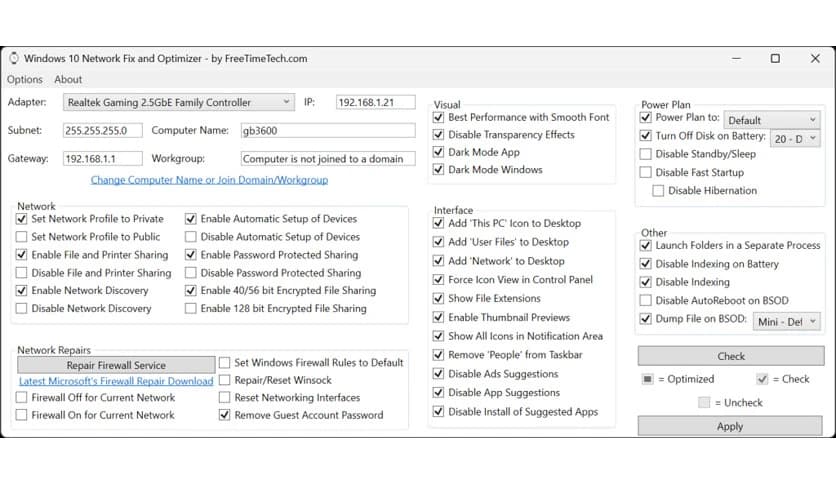Toggle Show File Extensions
Screen dimensions: 836x484
[x=439, y=299]
